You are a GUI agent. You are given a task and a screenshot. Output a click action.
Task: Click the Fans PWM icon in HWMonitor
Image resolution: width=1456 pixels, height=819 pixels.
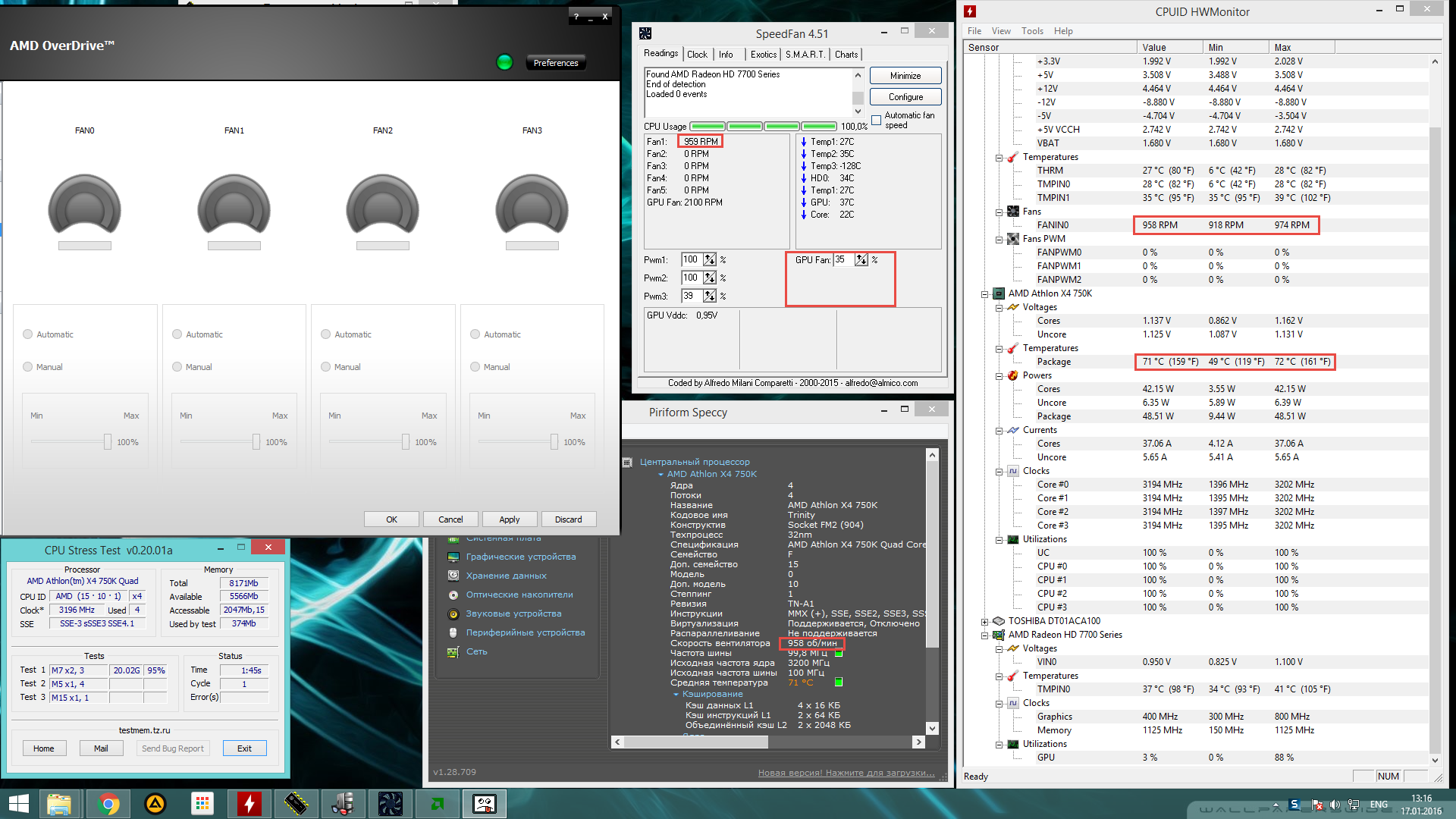coord(1013,239)
